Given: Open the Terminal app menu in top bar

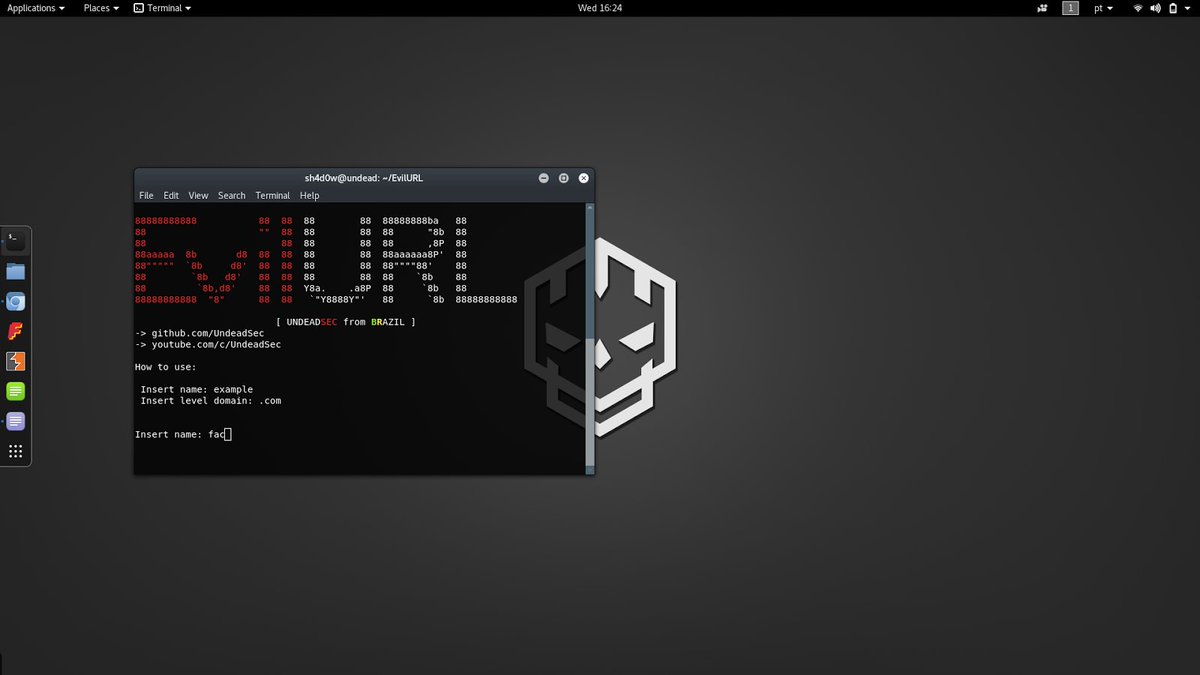Looking at the screenshot, I should (x=162, y=8).
